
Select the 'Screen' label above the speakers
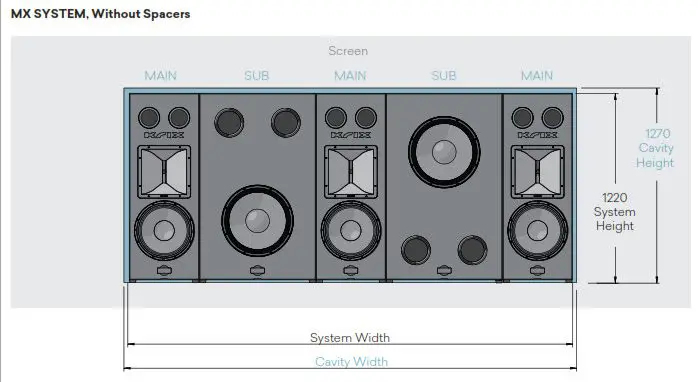coord(348,51)
